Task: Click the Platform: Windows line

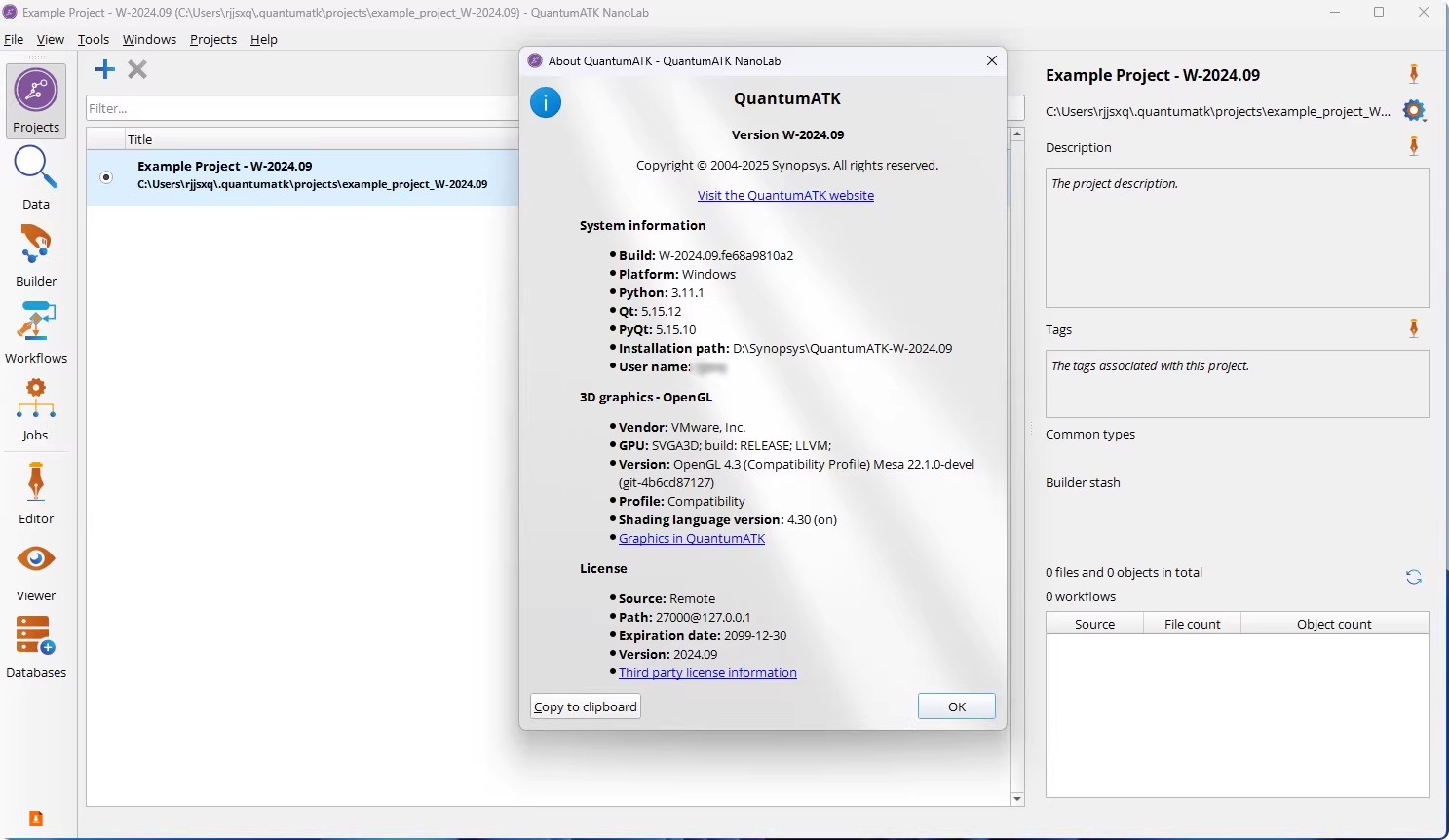Action: [x=677, y=274]
